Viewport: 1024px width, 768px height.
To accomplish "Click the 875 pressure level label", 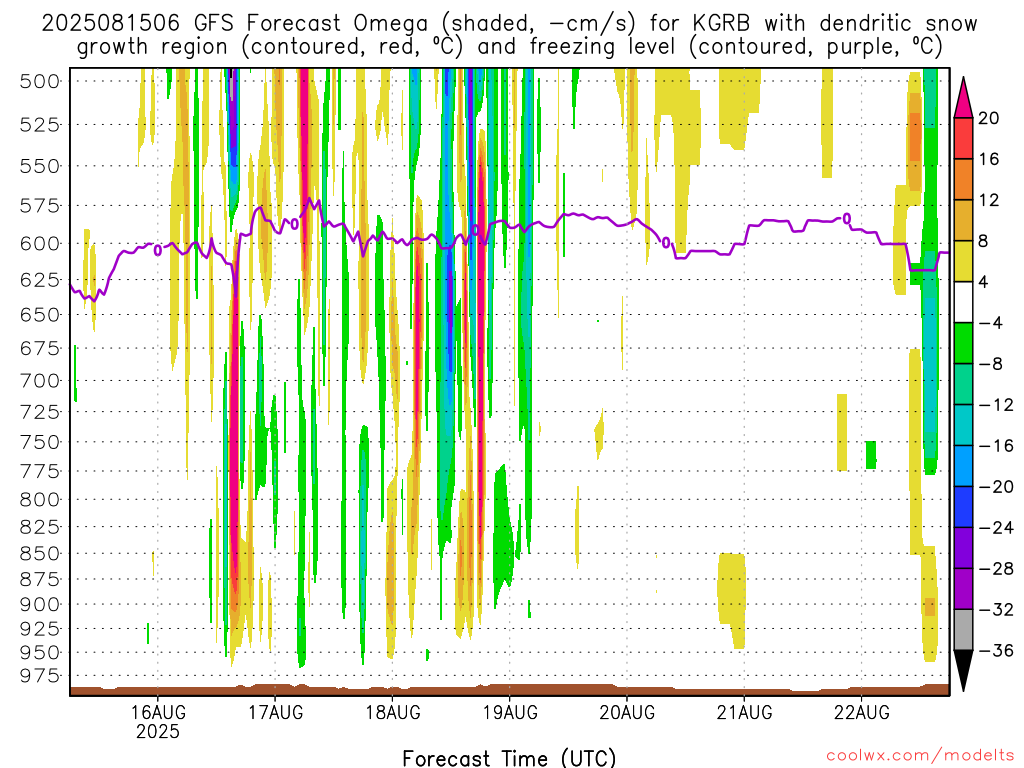I will 40,579.
